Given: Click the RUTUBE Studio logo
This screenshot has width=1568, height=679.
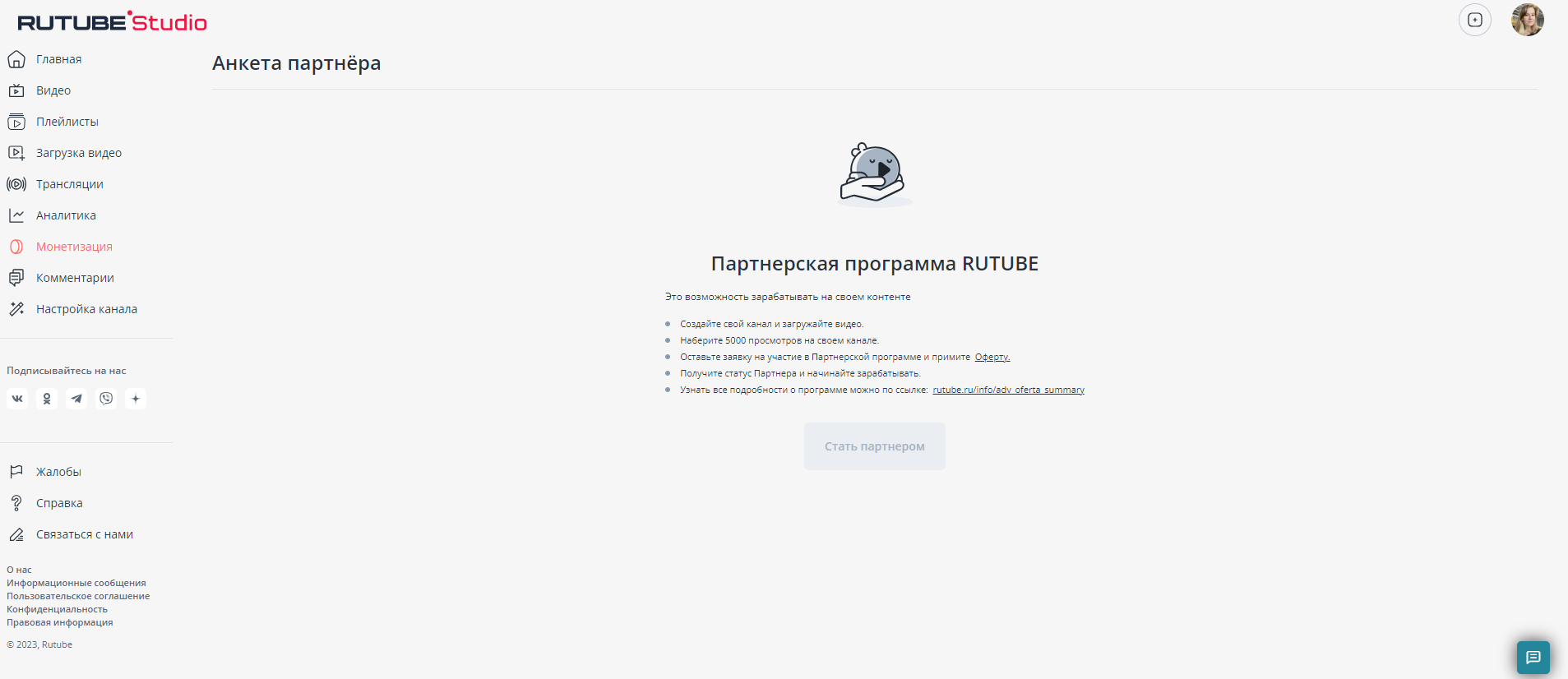Looking at the screenshot, I should [x=112, y=22].
